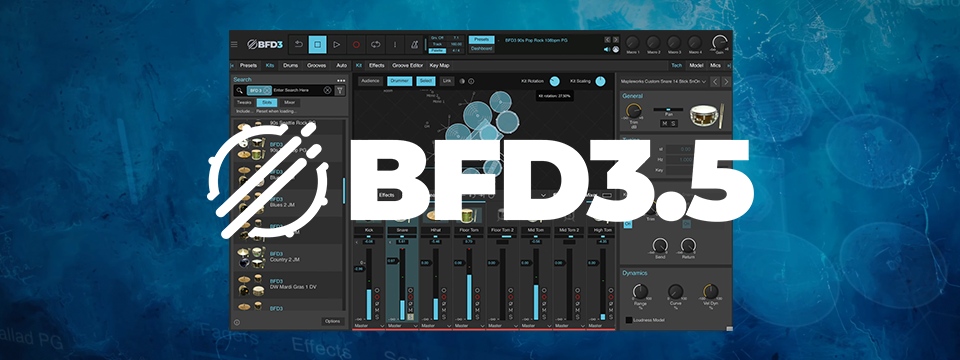Mute the Kick channel
This screenshot has height=360, width=960.
click(x=377, y=310)
